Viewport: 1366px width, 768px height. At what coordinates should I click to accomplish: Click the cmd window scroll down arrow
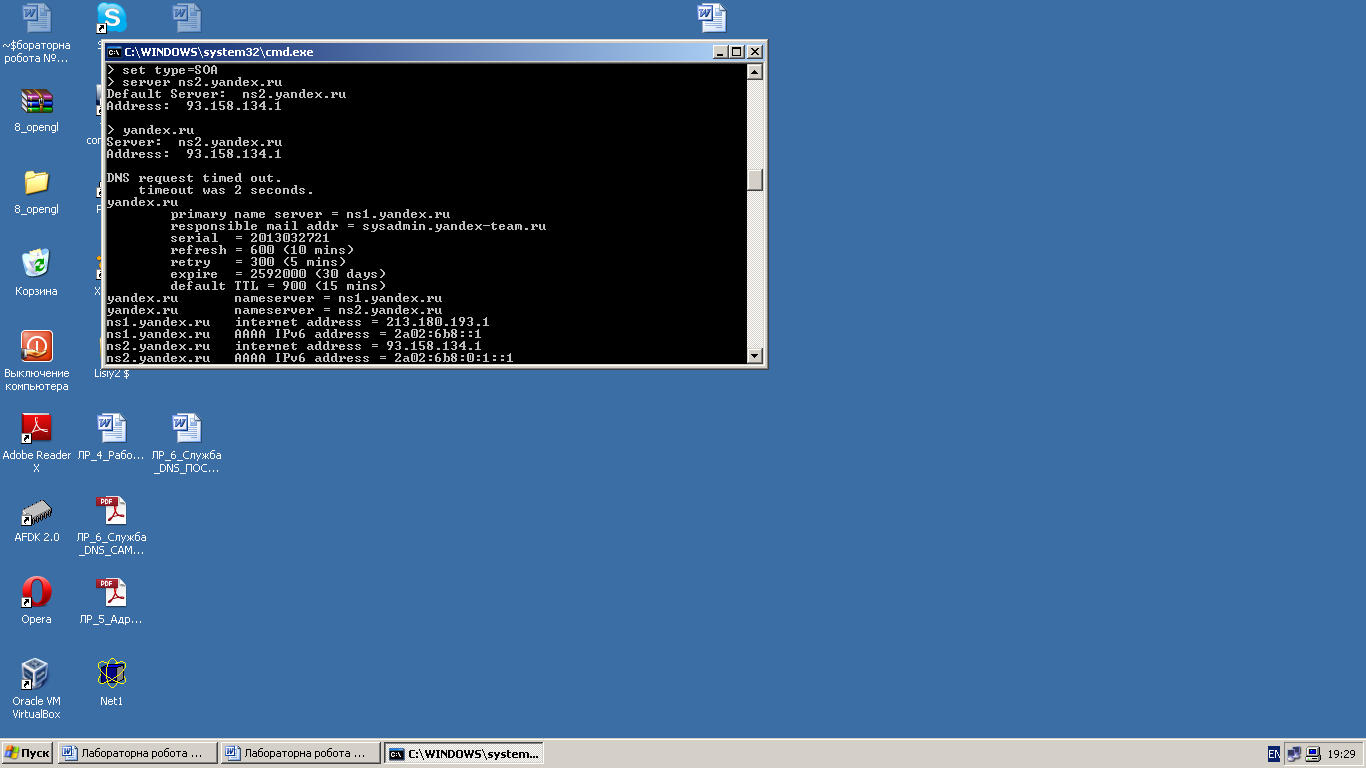click(755, 356)
